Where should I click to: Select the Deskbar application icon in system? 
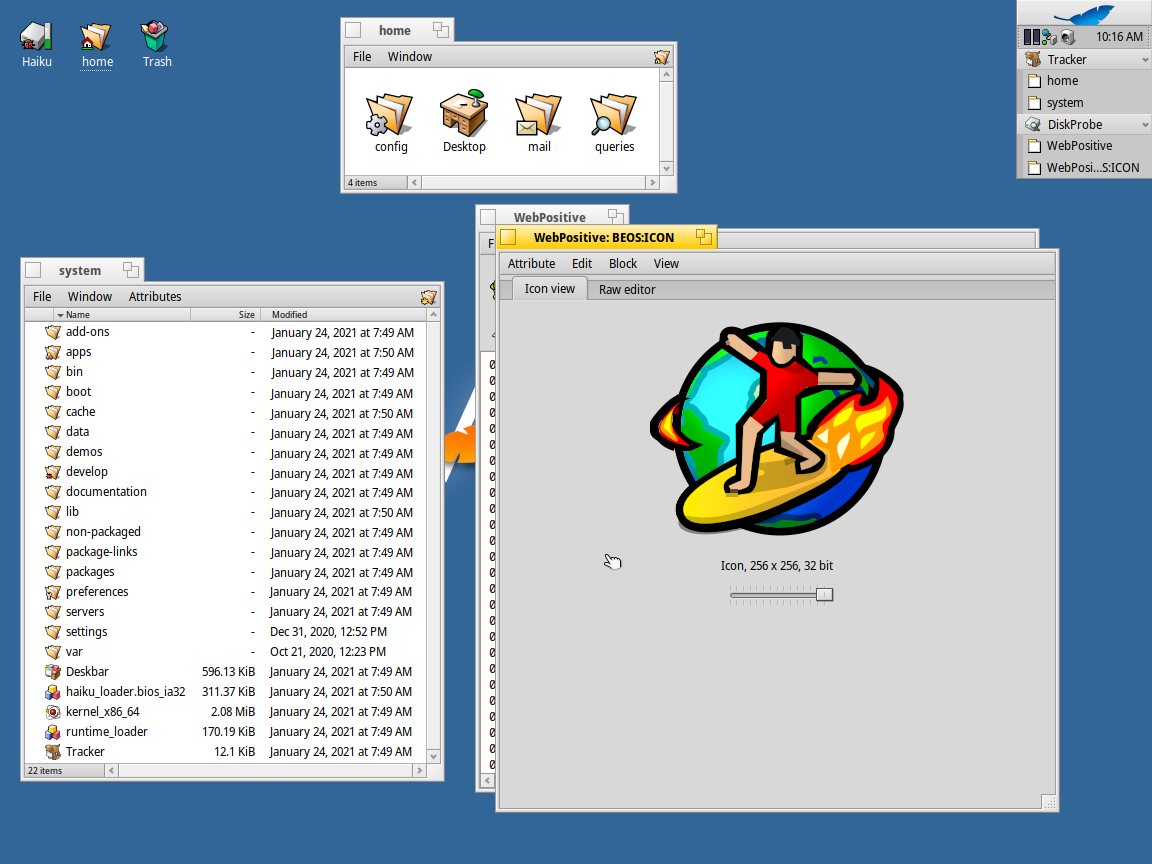pos(53,672)
